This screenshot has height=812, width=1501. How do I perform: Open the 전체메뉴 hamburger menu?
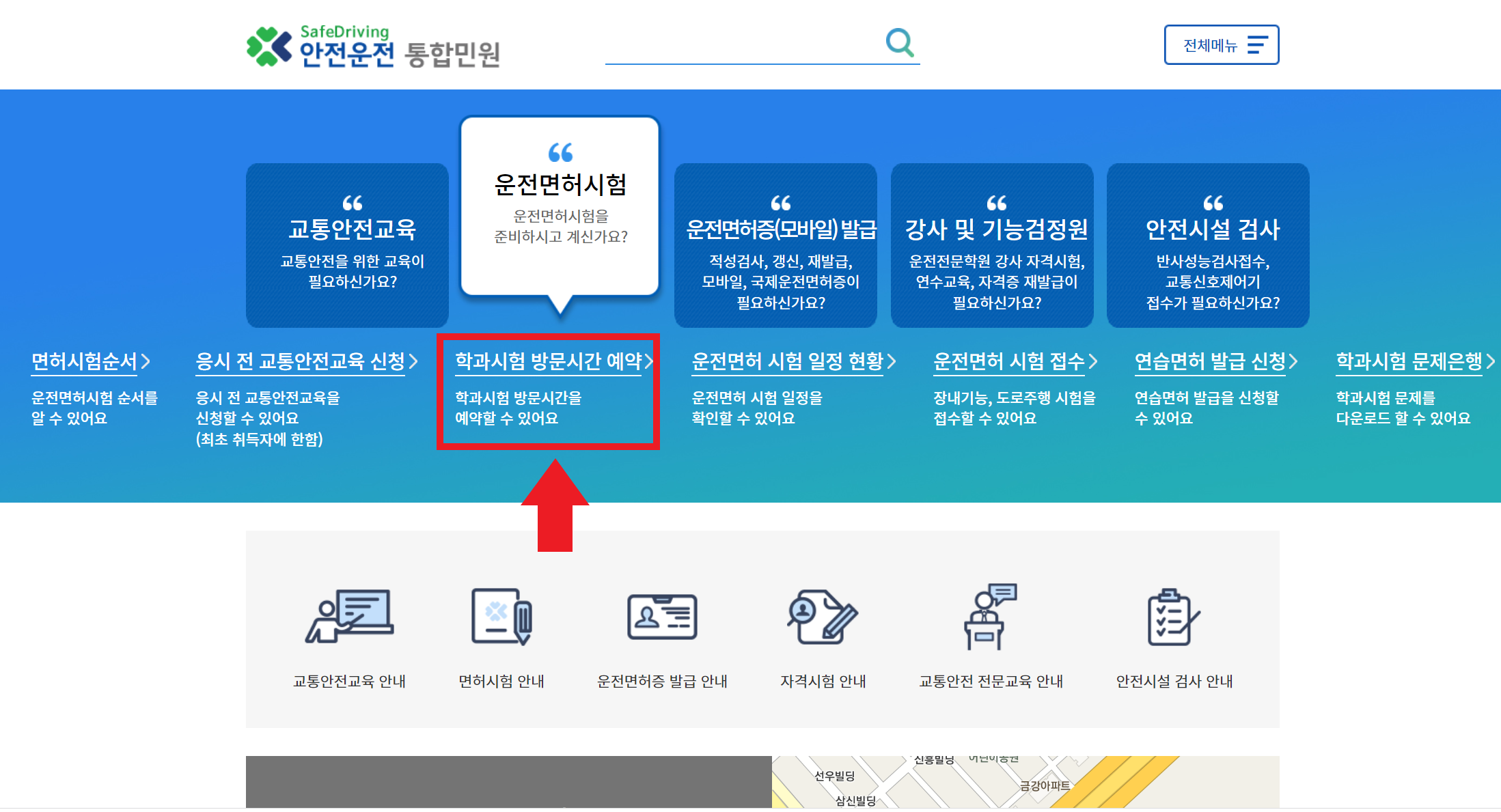click(1221, 45)
